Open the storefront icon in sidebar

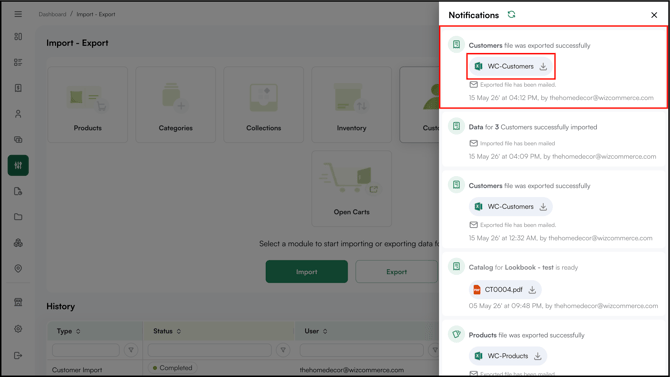point(18,302)
